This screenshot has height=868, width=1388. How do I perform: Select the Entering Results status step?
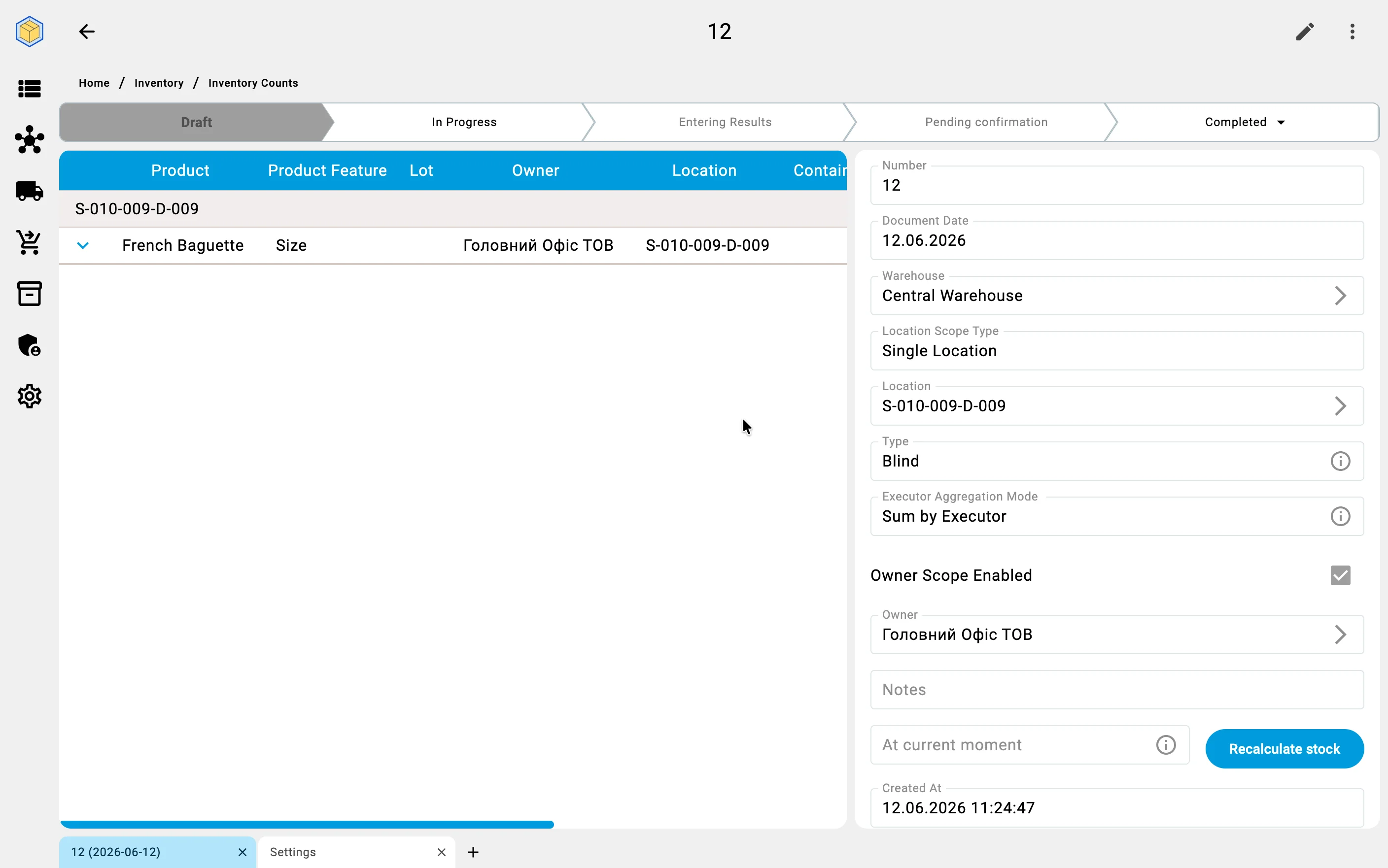tap(725, 122)
